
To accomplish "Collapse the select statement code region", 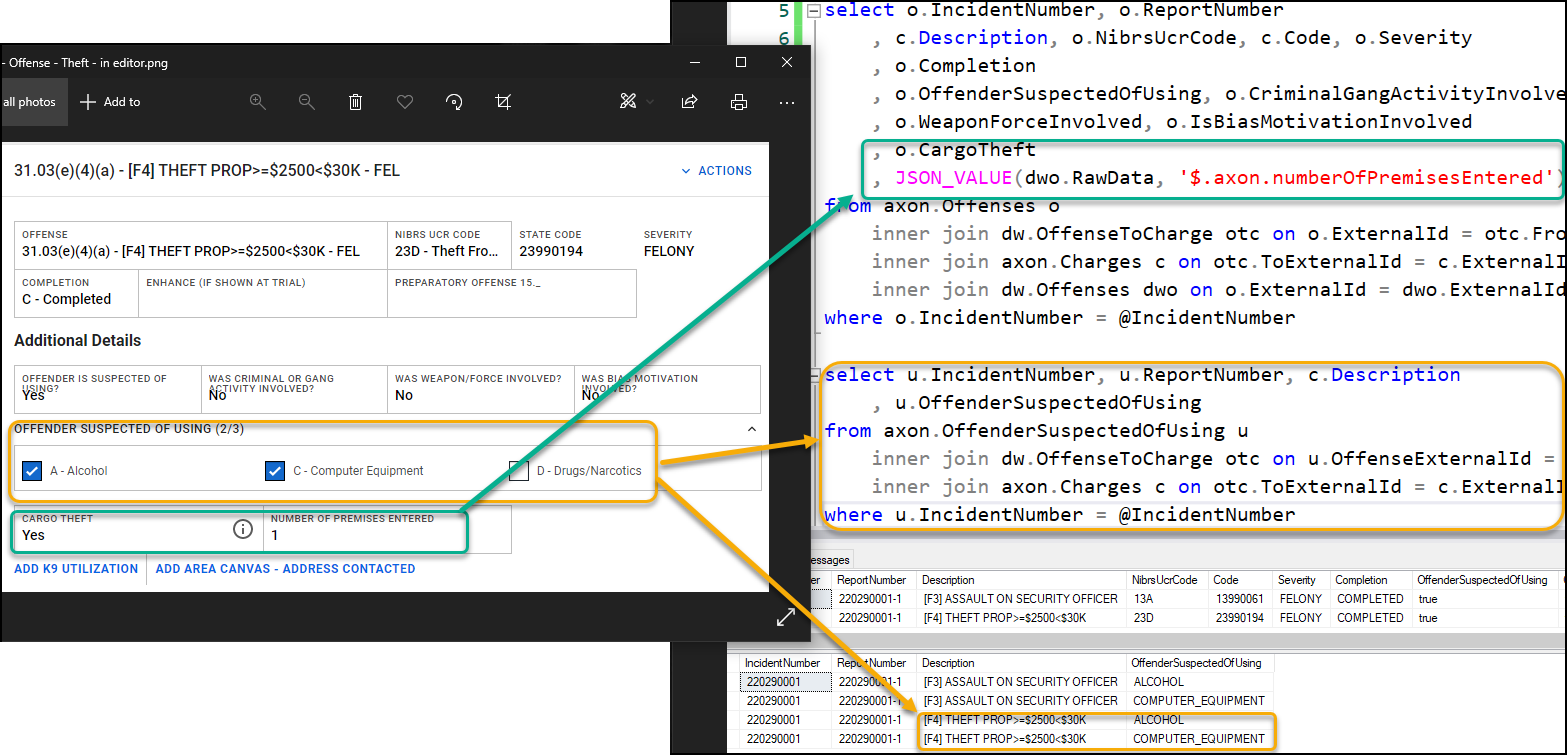I will (813, 10).
